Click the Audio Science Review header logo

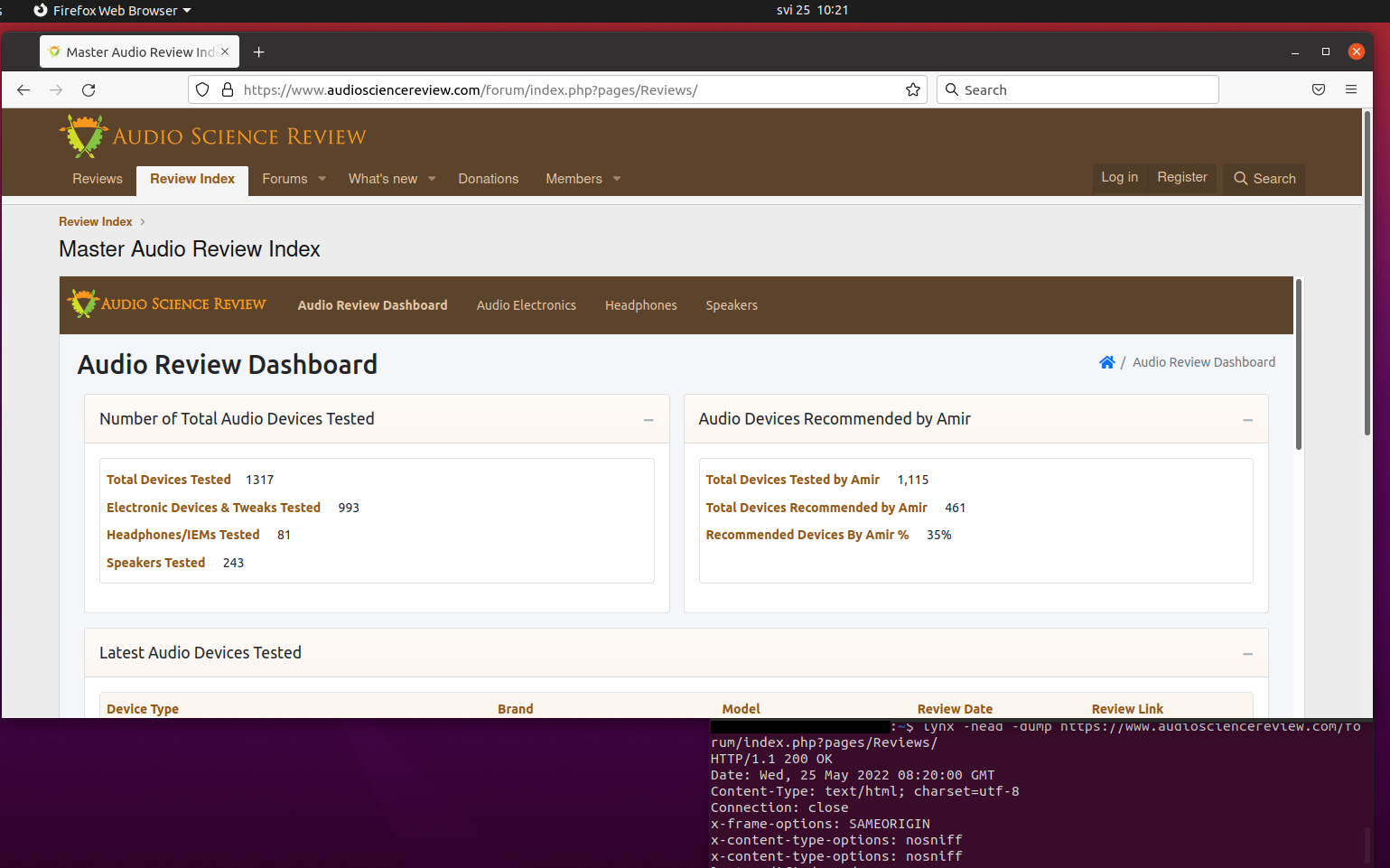(x=212, y=136)
